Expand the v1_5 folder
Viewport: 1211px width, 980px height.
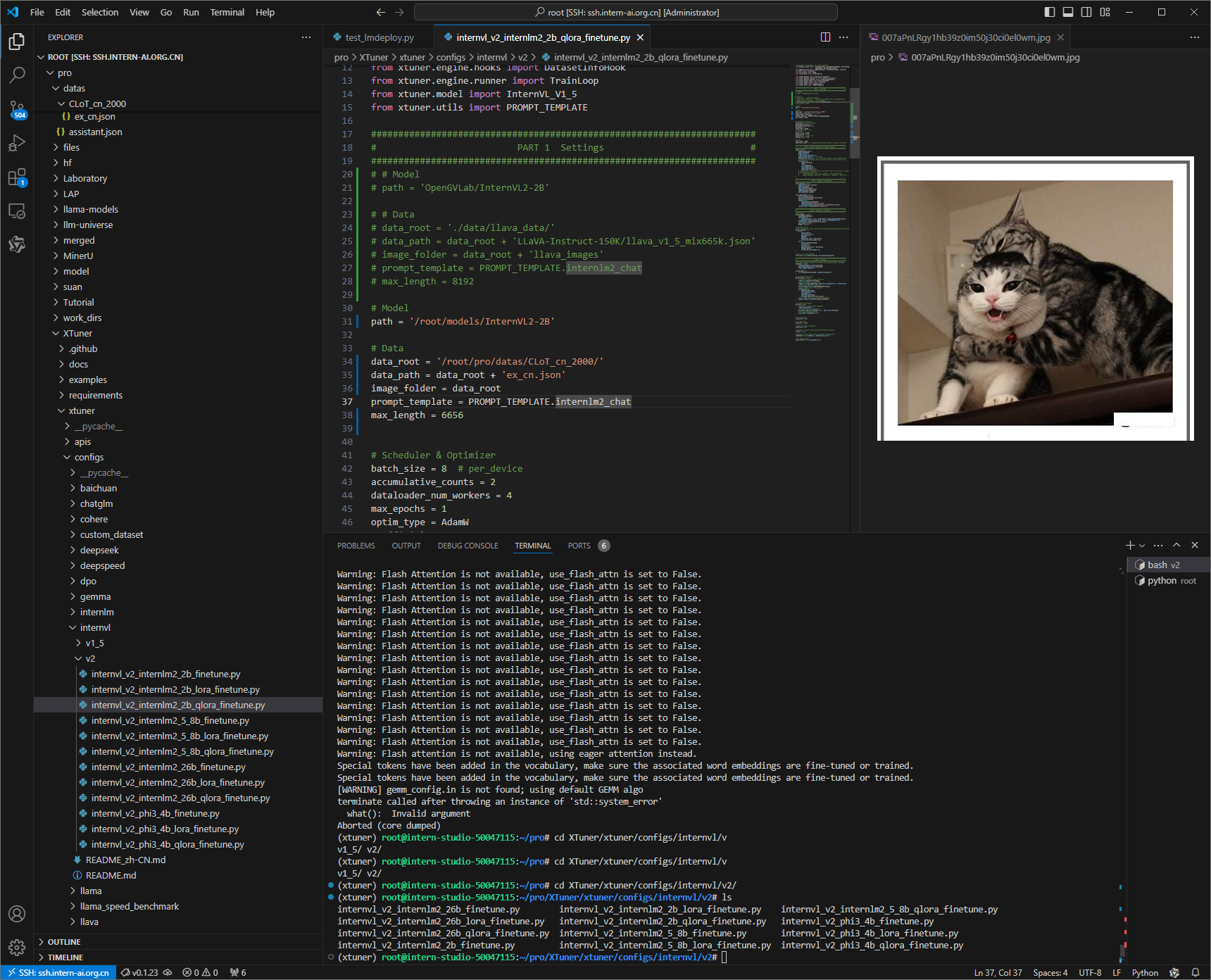tap(178, 643)
